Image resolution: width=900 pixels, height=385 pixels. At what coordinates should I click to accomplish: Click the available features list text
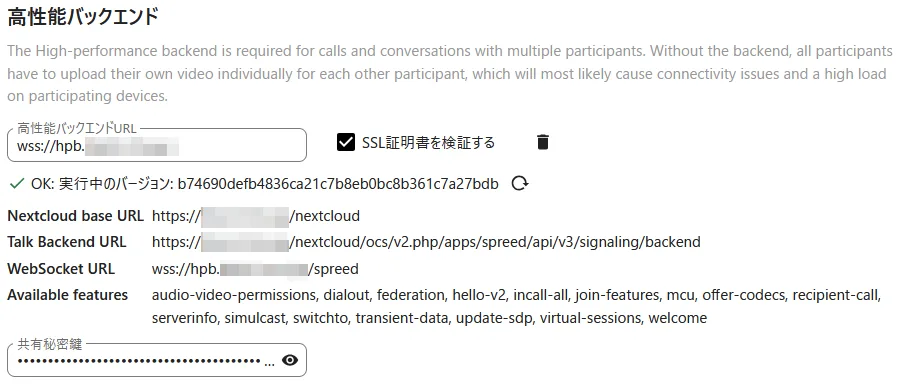516,306
